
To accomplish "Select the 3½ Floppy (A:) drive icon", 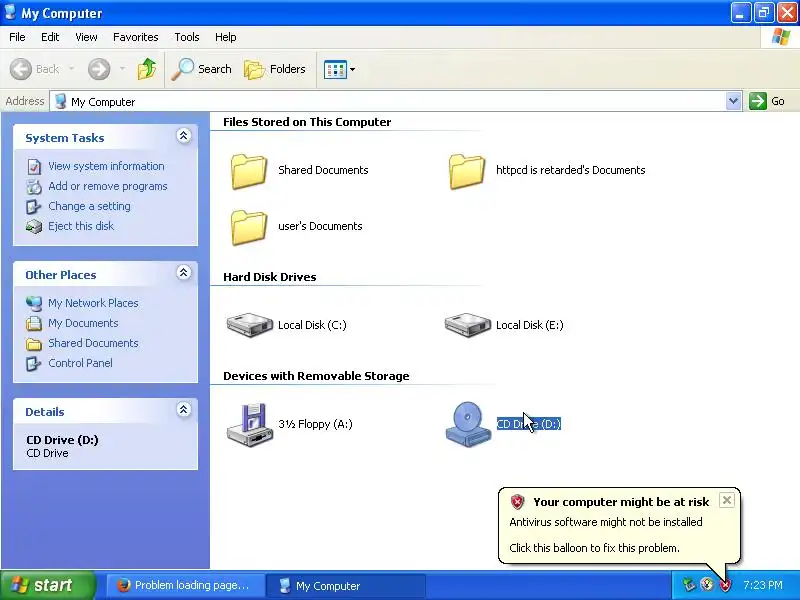I will 249,424.
